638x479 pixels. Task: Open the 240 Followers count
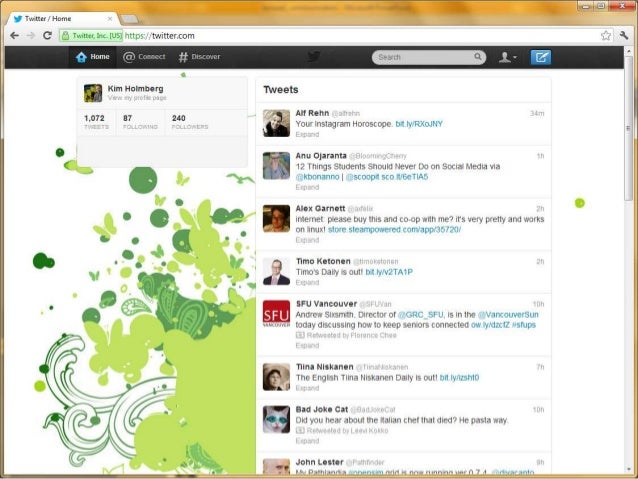click(x=190, y=122)
